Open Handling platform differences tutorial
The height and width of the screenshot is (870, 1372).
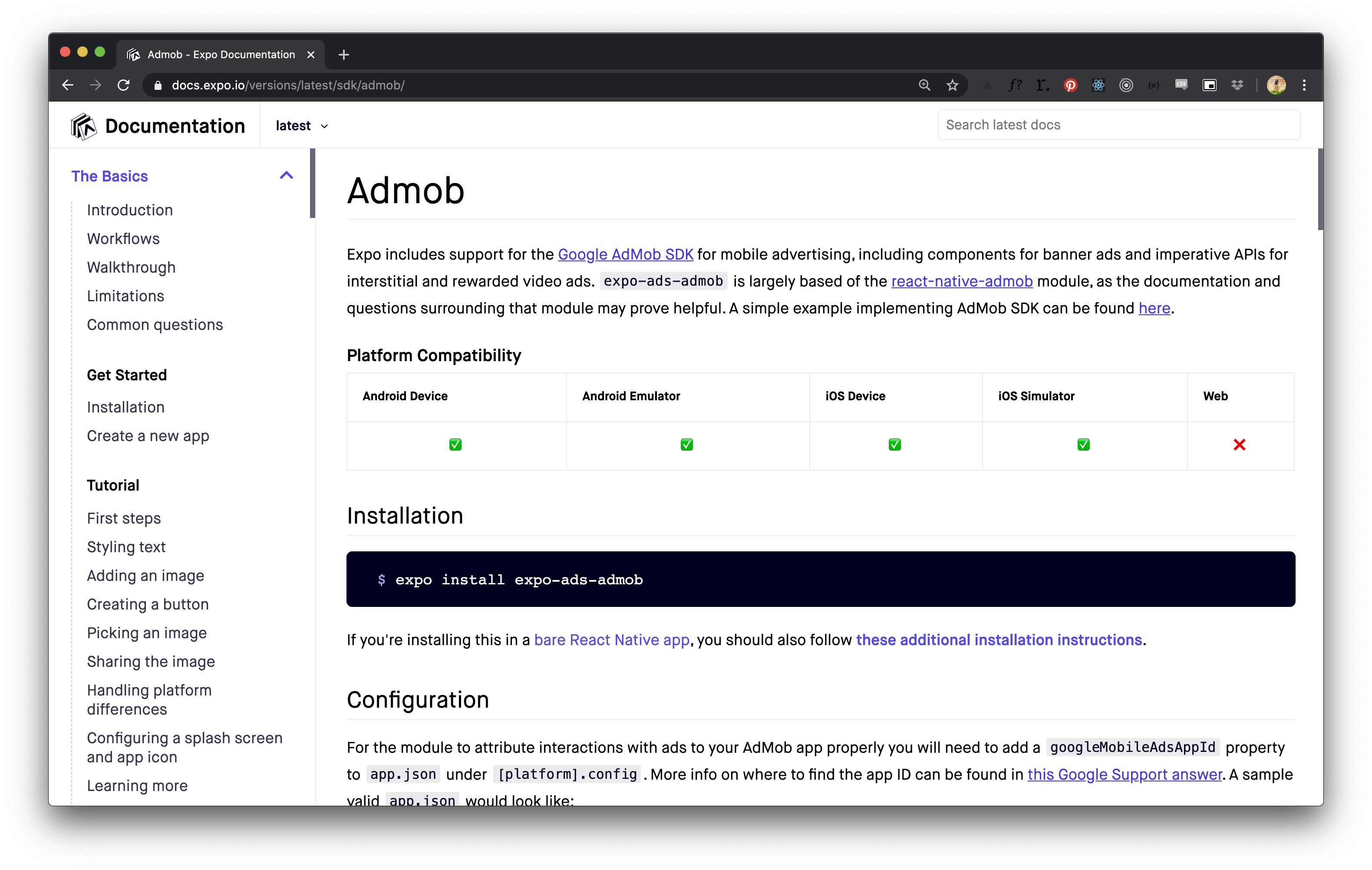(149, 699)
